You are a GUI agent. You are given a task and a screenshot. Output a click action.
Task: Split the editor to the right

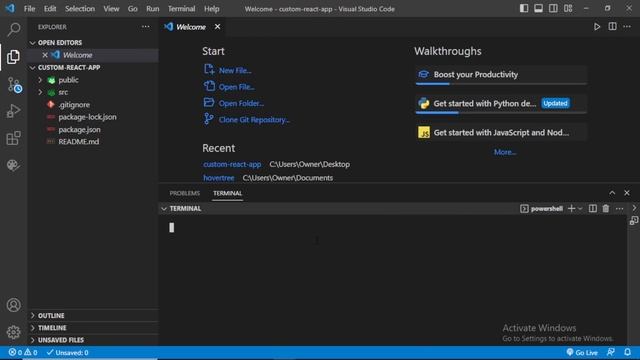click(x=612, y=27)
